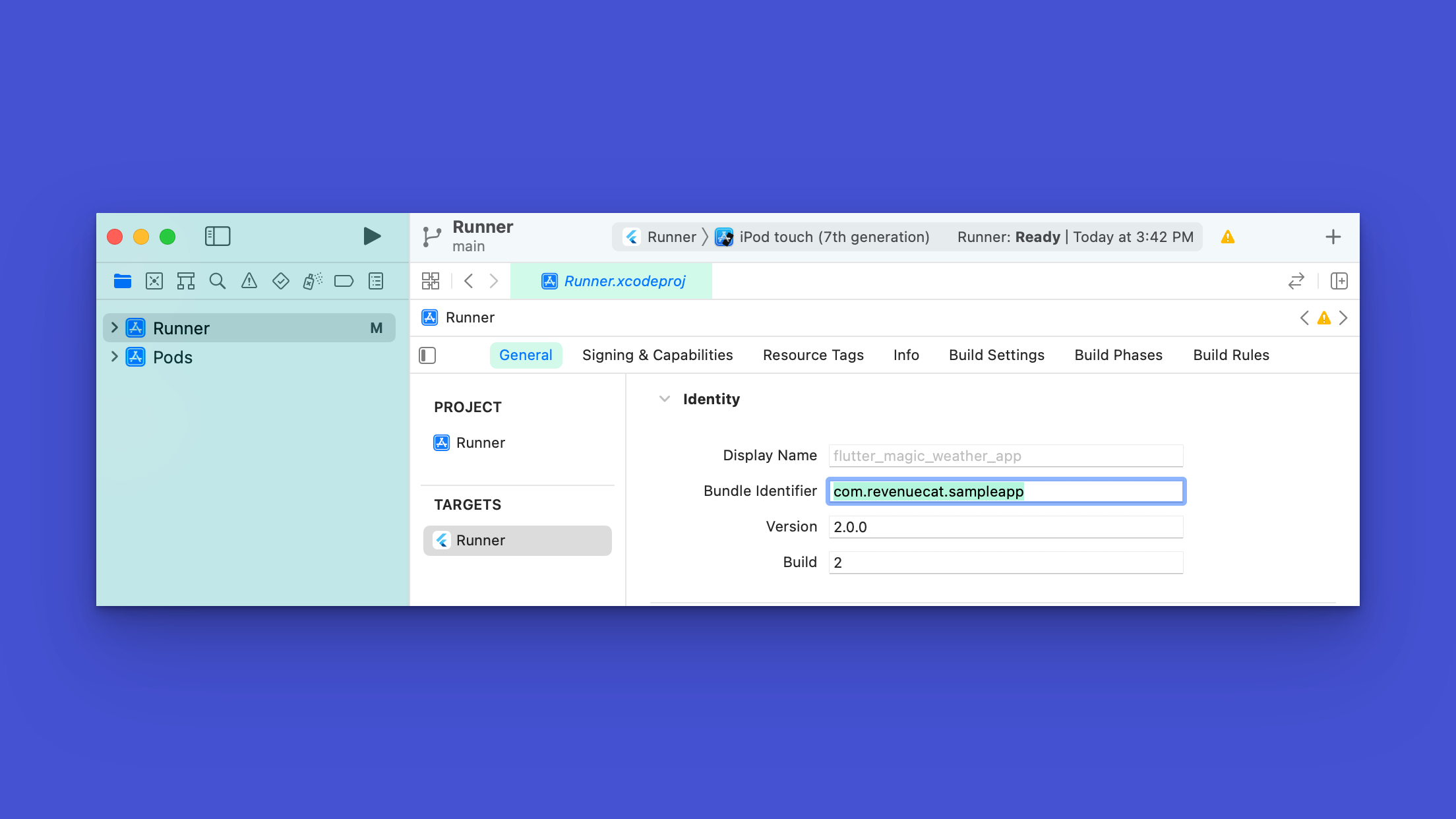Open the Debug navigator spray icon

click(313, 282)
